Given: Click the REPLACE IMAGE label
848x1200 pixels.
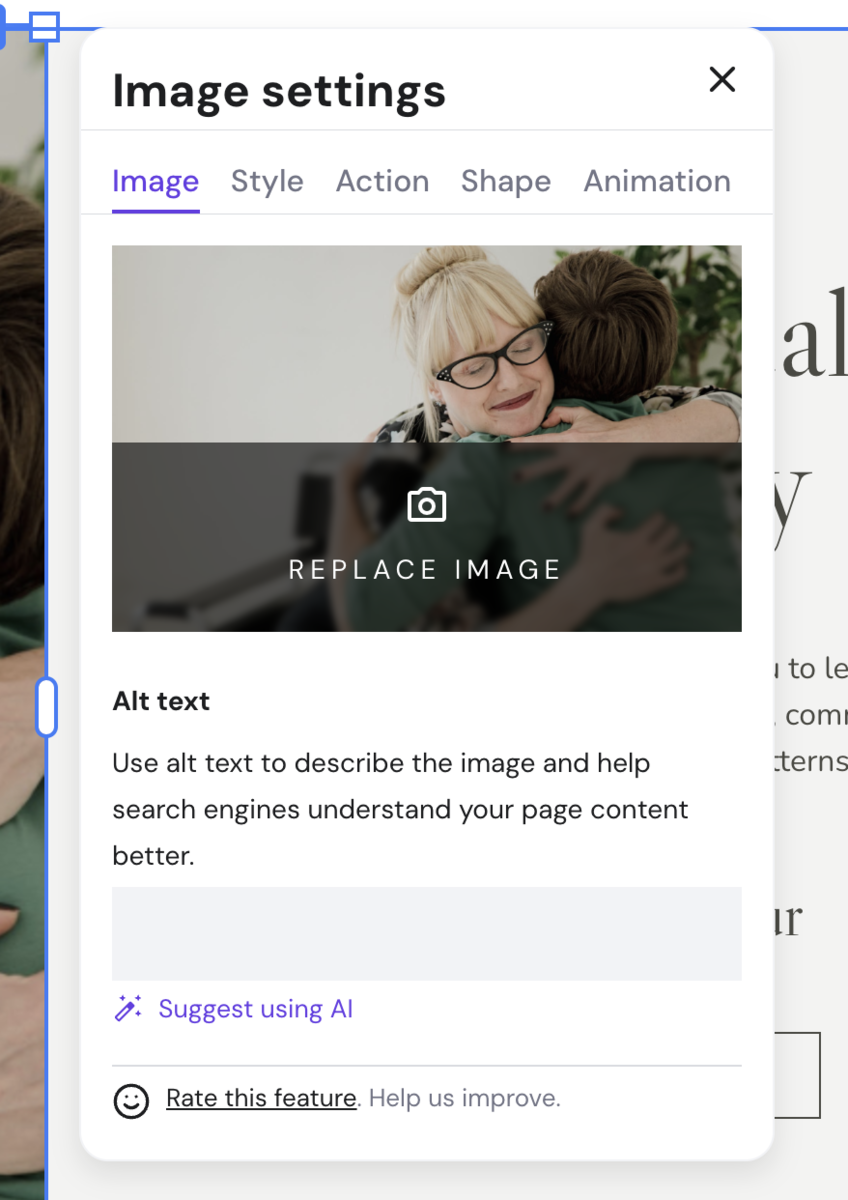Looking at the screenshot, I should click(x=426, y=570).
